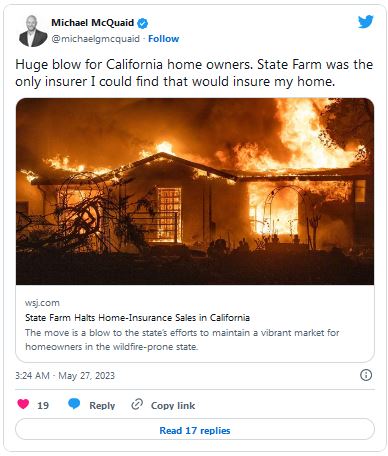Like the tweet with heart icon

[x=23, y=404]
